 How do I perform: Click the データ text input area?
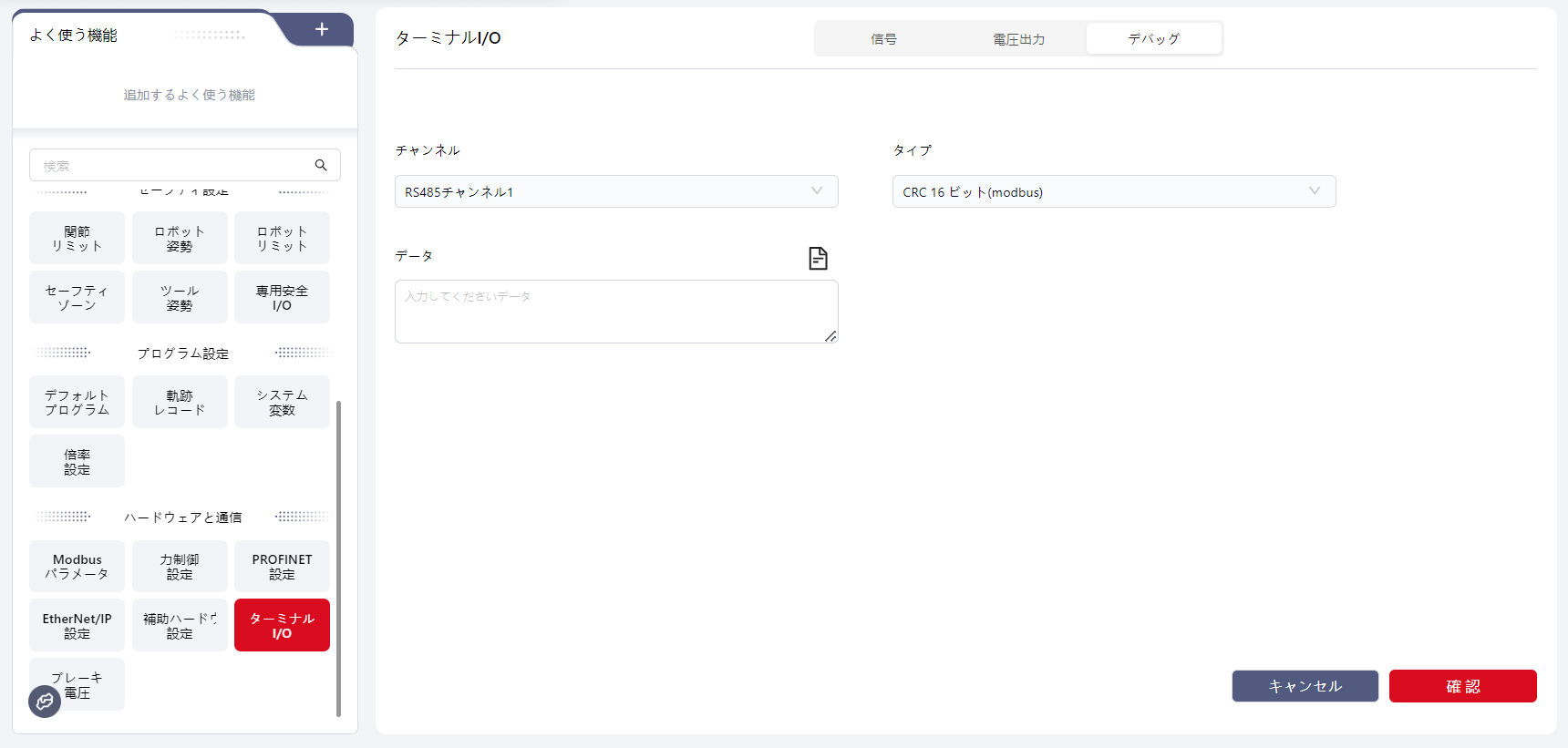point(615,312)
